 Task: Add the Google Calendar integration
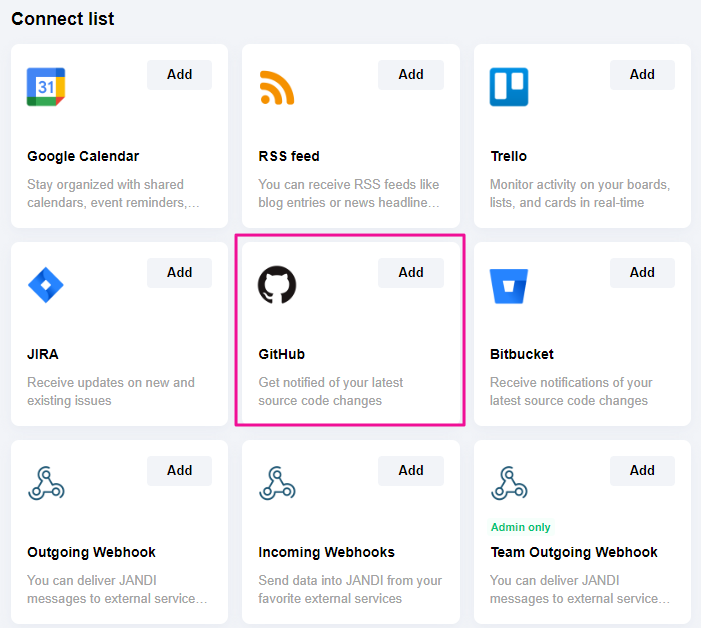coord(180,75)
